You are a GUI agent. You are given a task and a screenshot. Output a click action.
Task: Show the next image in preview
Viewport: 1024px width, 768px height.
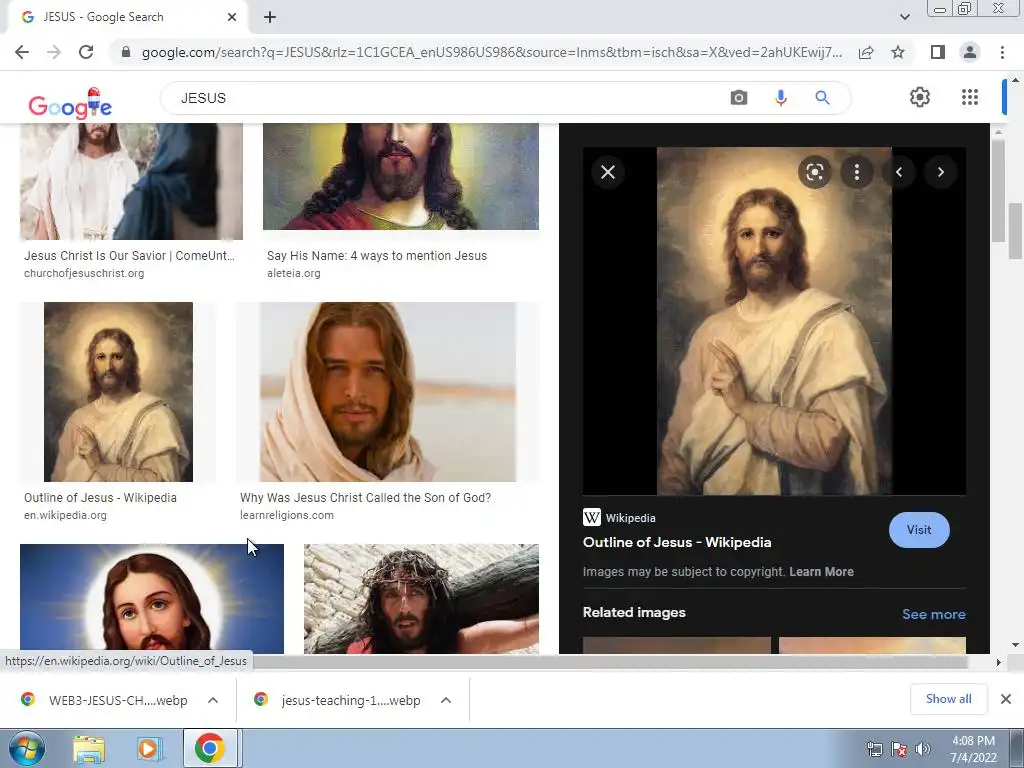[940, 172]
